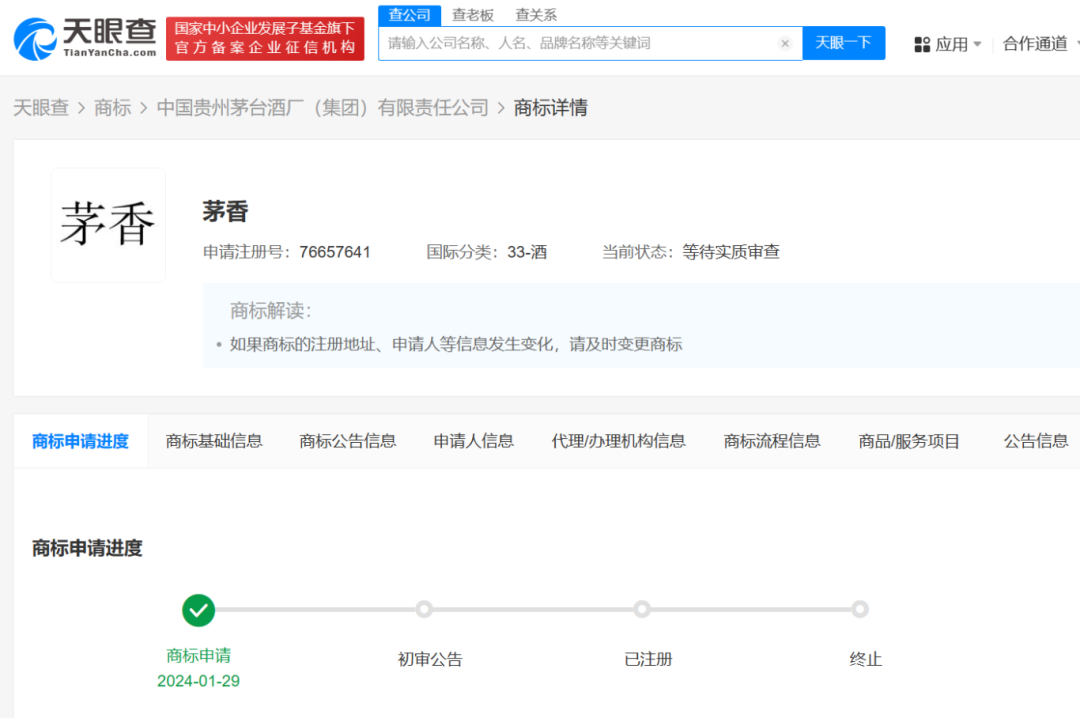The width and height of the screenshot is (1080, 718).
Task: Click the 初审公告 progress step circle
Action: click(x=424, y=609)
